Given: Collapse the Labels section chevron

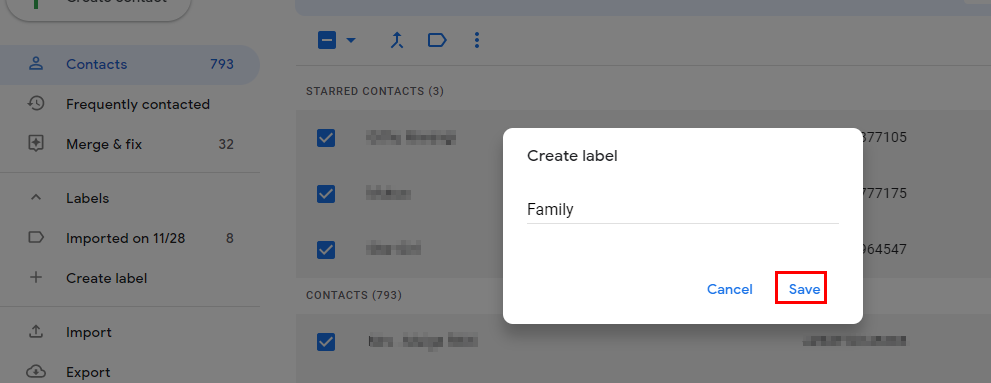Looking at the screenshot, I should click(x=36, y=198).
